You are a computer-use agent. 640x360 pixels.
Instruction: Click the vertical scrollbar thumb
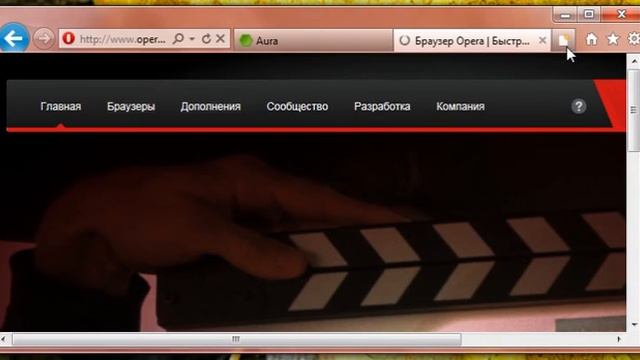(633, 110)
